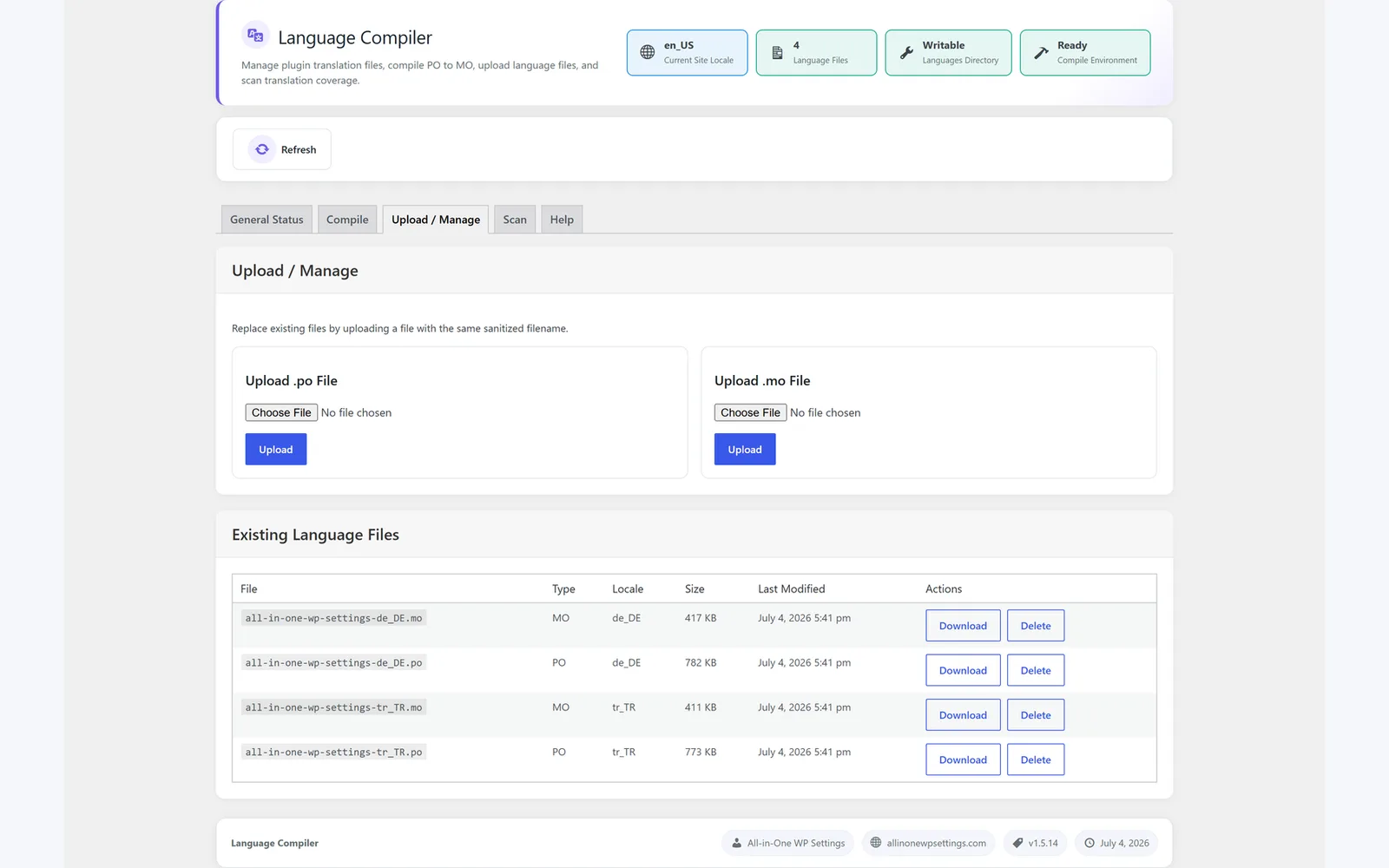Click the Ready Compile Environment card
This screenshot has width=1389, height=868.
(1085, 53)
